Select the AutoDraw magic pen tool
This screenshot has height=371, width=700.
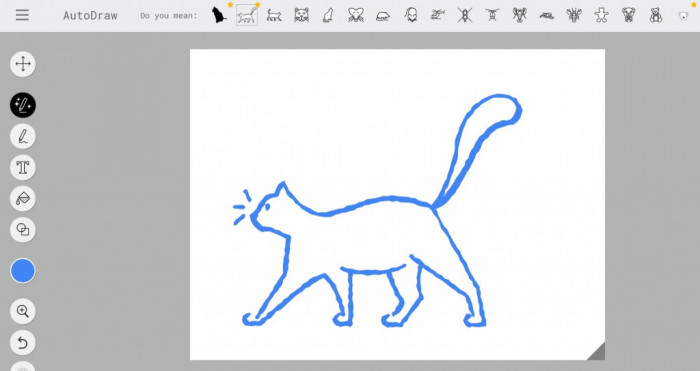tap(23, 105)
